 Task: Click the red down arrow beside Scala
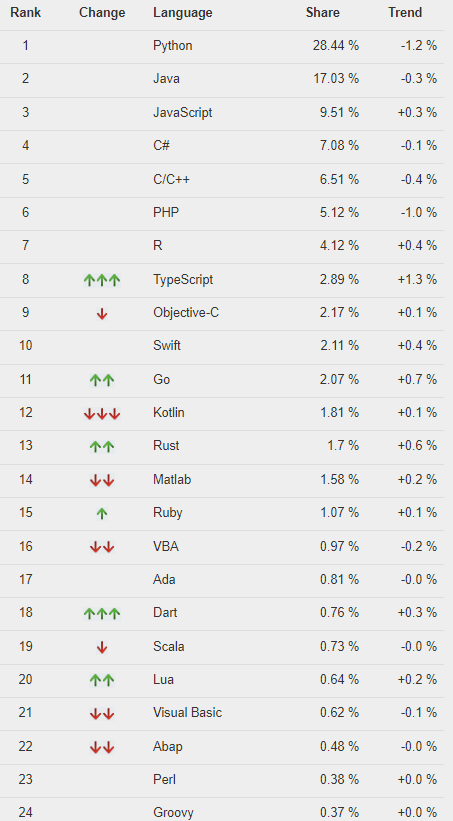102,647
